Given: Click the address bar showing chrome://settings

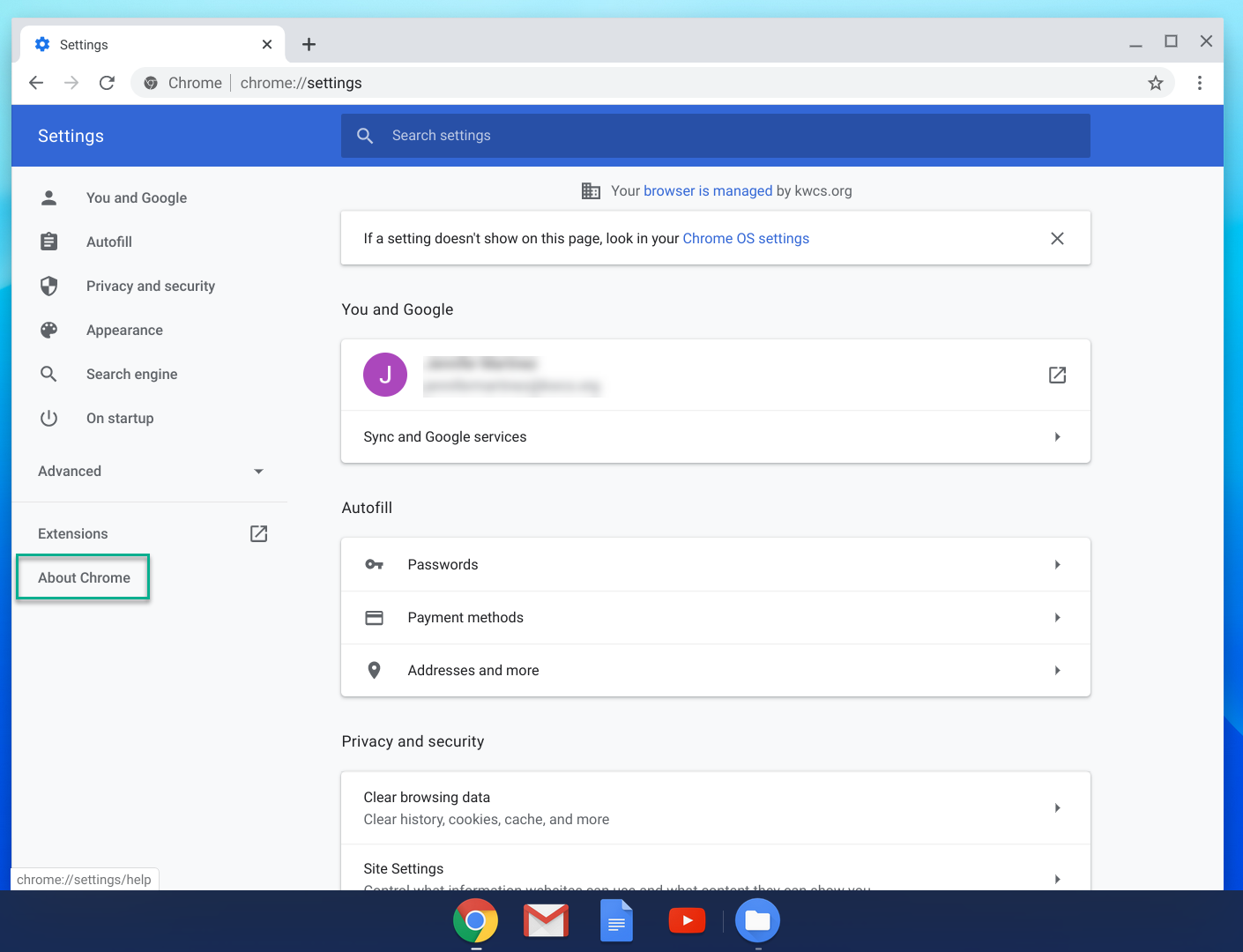Looking at the screenshot, I should [652, 83].
